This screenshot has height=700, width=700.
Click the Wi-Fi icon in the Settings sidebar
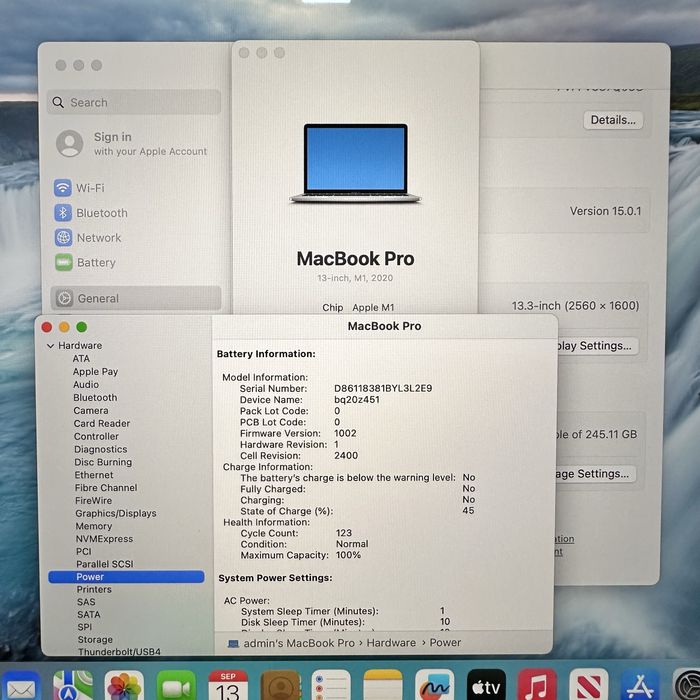point(63,188)
